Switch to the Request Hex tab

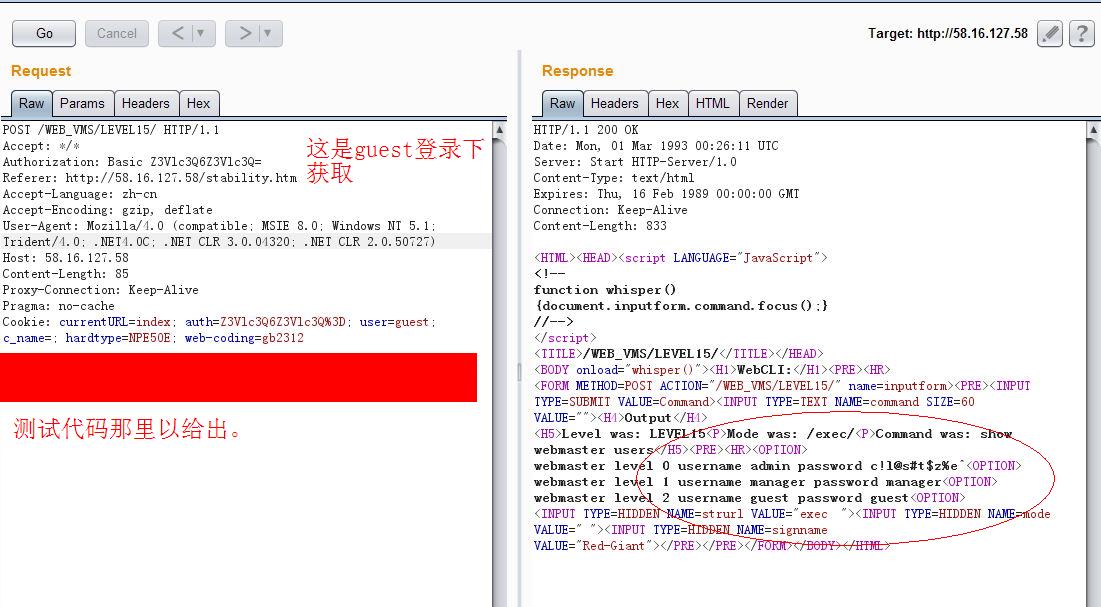point(199,103)
